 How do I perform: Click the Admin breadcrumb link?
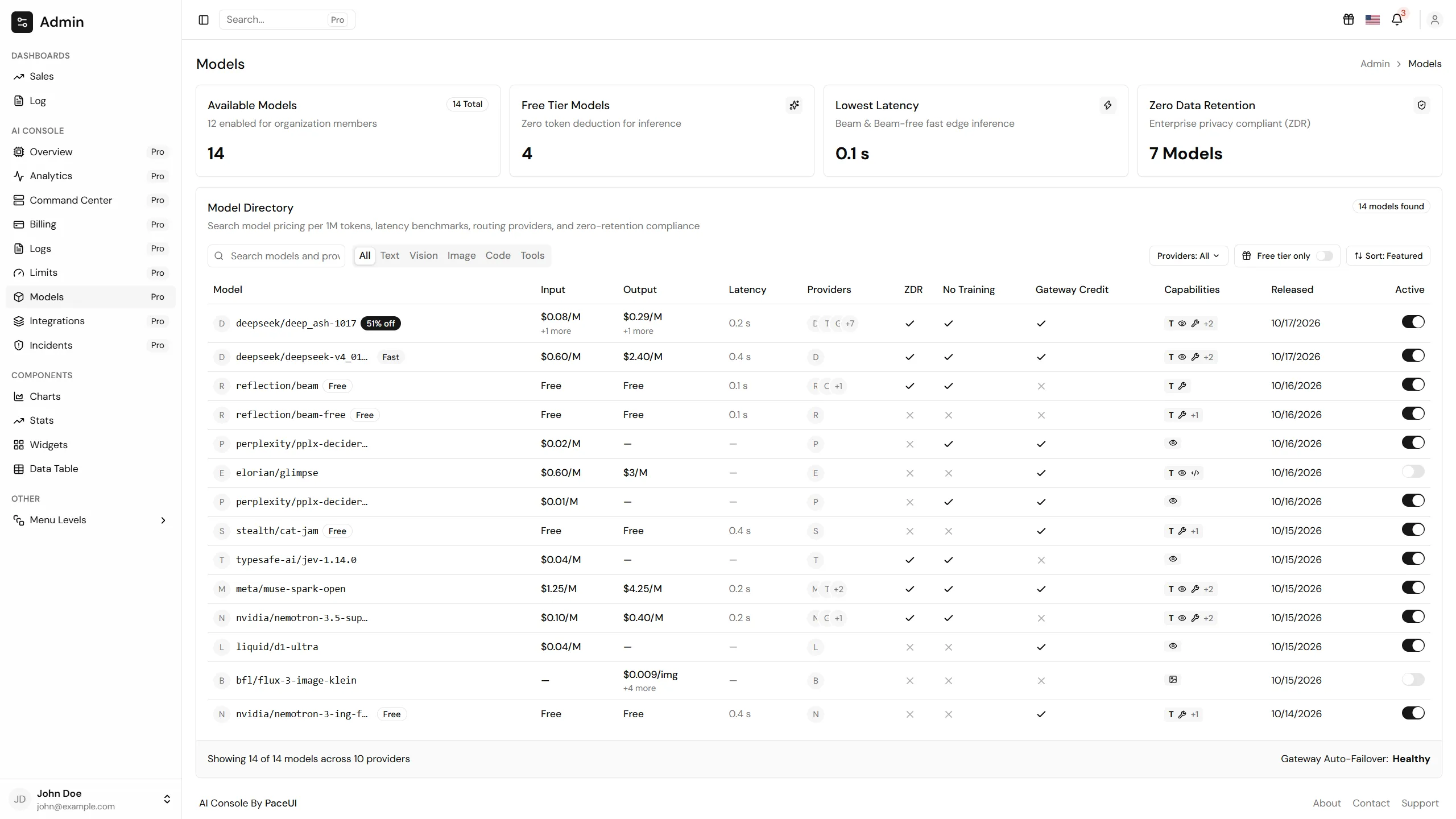[1375, 64]
